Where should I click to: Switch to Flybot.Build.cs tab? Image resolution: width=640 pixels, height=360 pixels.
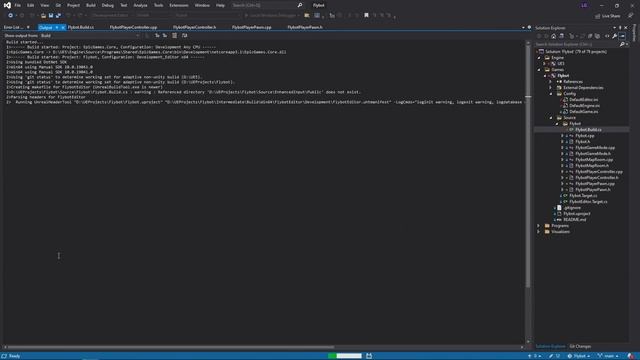coord(81,27)
